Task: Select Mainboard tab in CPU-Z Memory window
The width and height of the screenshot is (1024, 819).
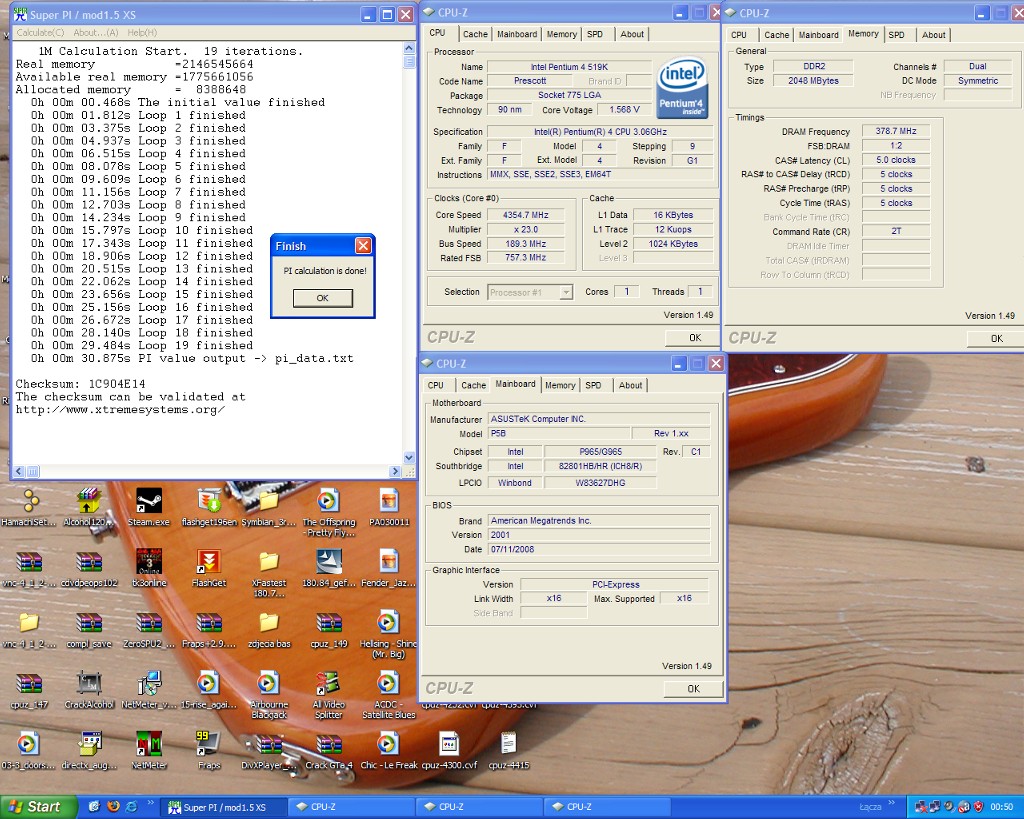Action: point(818,35)
